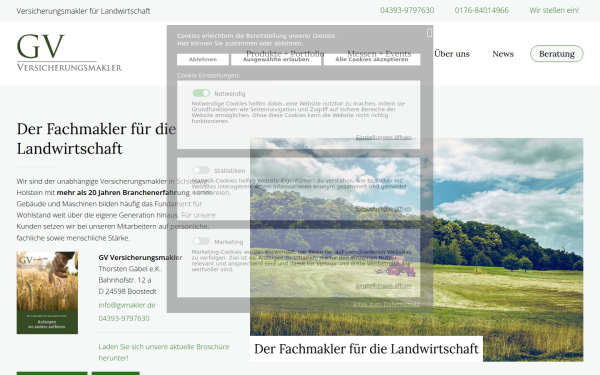Image resolution: width=600 pixels, height=375 pixels.
Task: Download brochure via Laden Sie sich link
Action: point(164,352)
